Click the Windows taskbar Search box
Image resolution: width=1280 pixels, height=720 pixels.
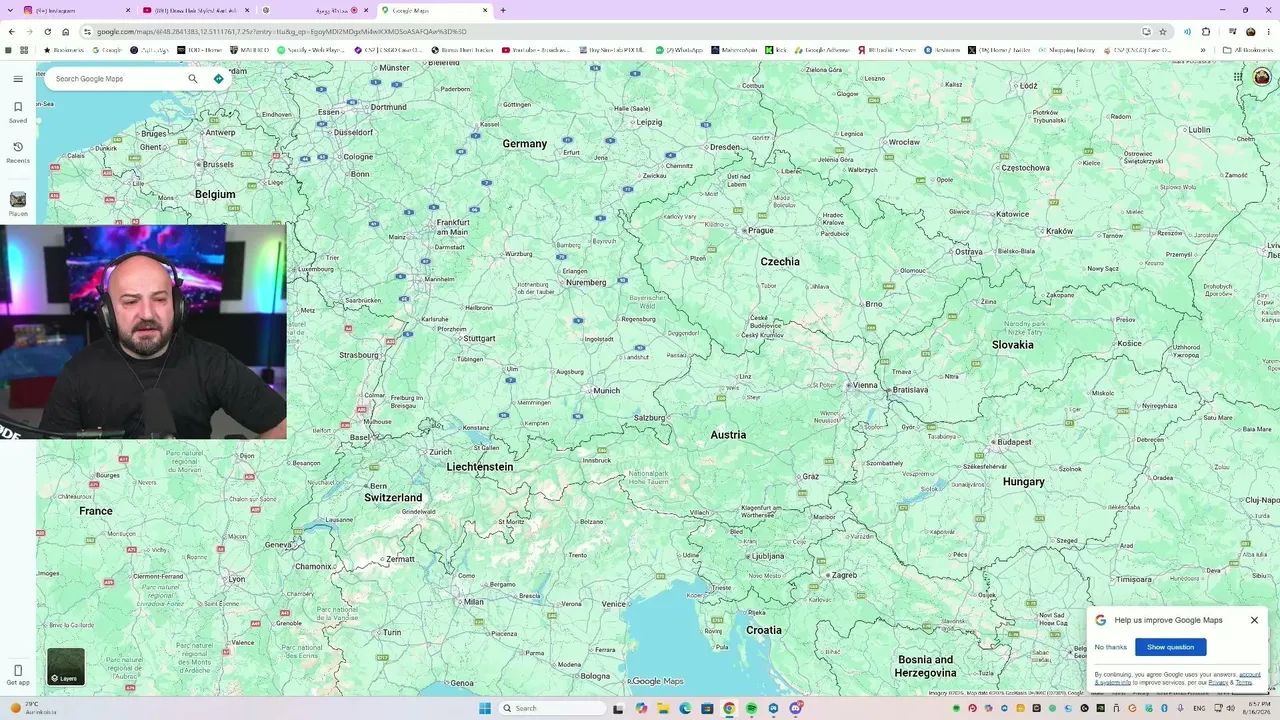pyautogui.click(x=554, y=708)
